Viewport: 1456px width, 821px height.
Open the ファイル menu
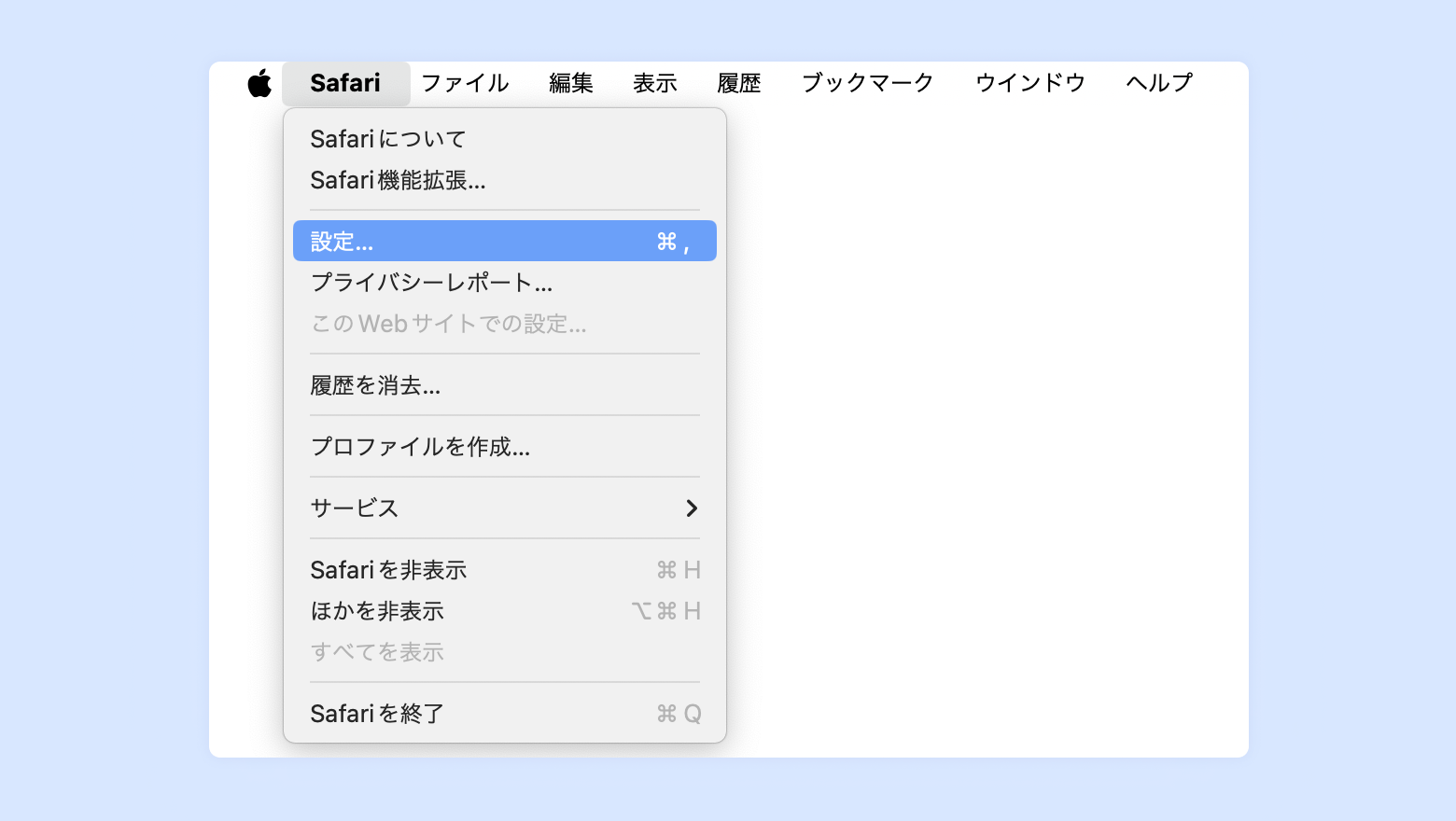[465, 83]
